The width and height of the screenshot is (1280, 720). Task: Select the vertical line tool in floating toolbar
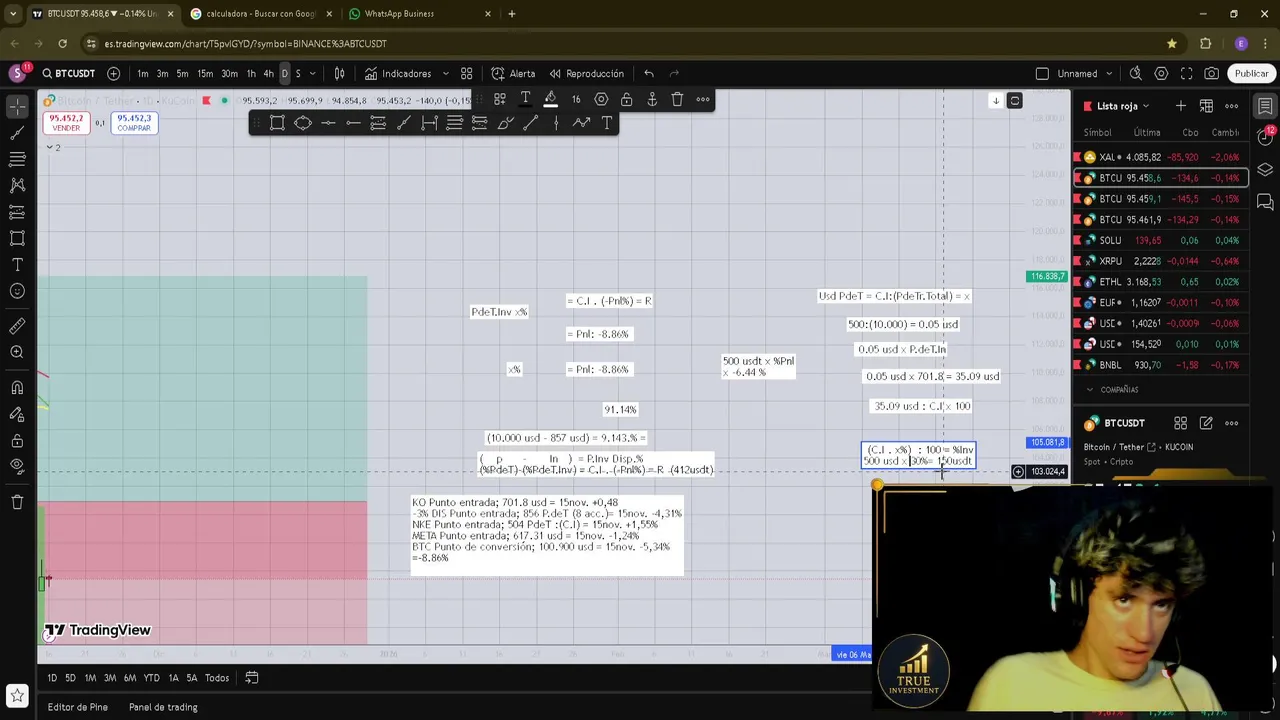[556, 123]
